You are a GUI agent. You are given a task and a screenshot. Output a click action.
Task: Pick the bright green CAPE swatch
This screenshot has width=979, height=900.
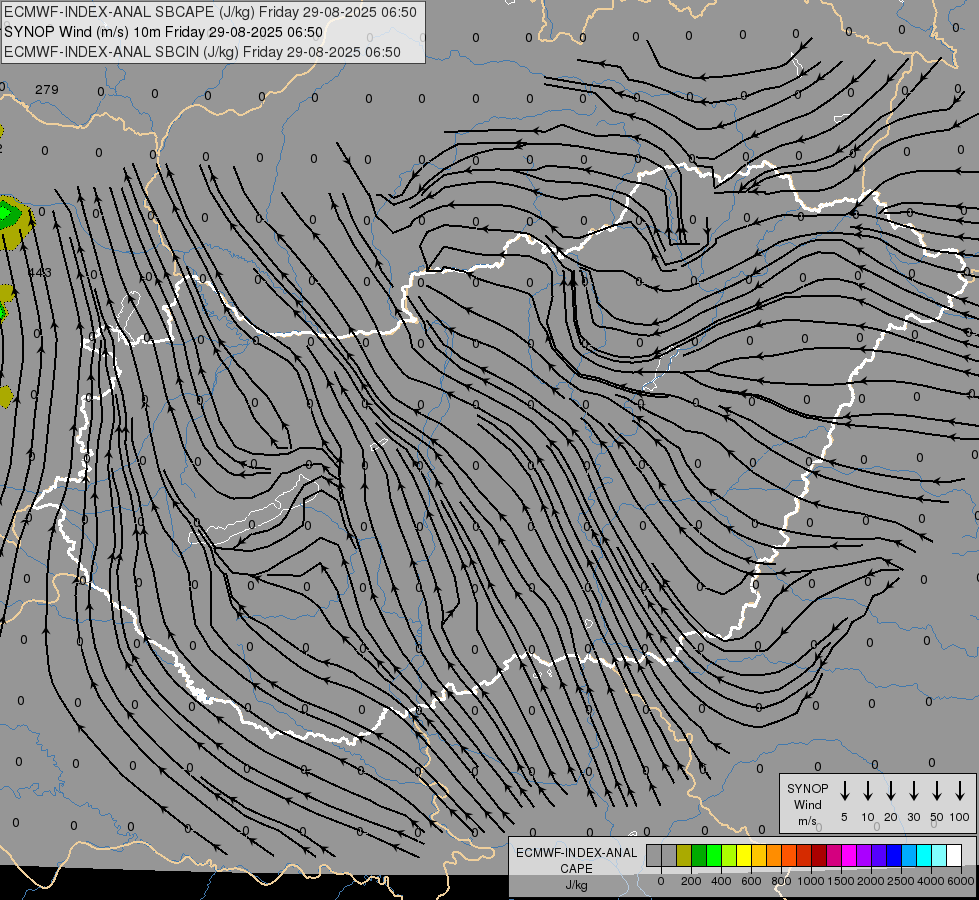(714, 855)
